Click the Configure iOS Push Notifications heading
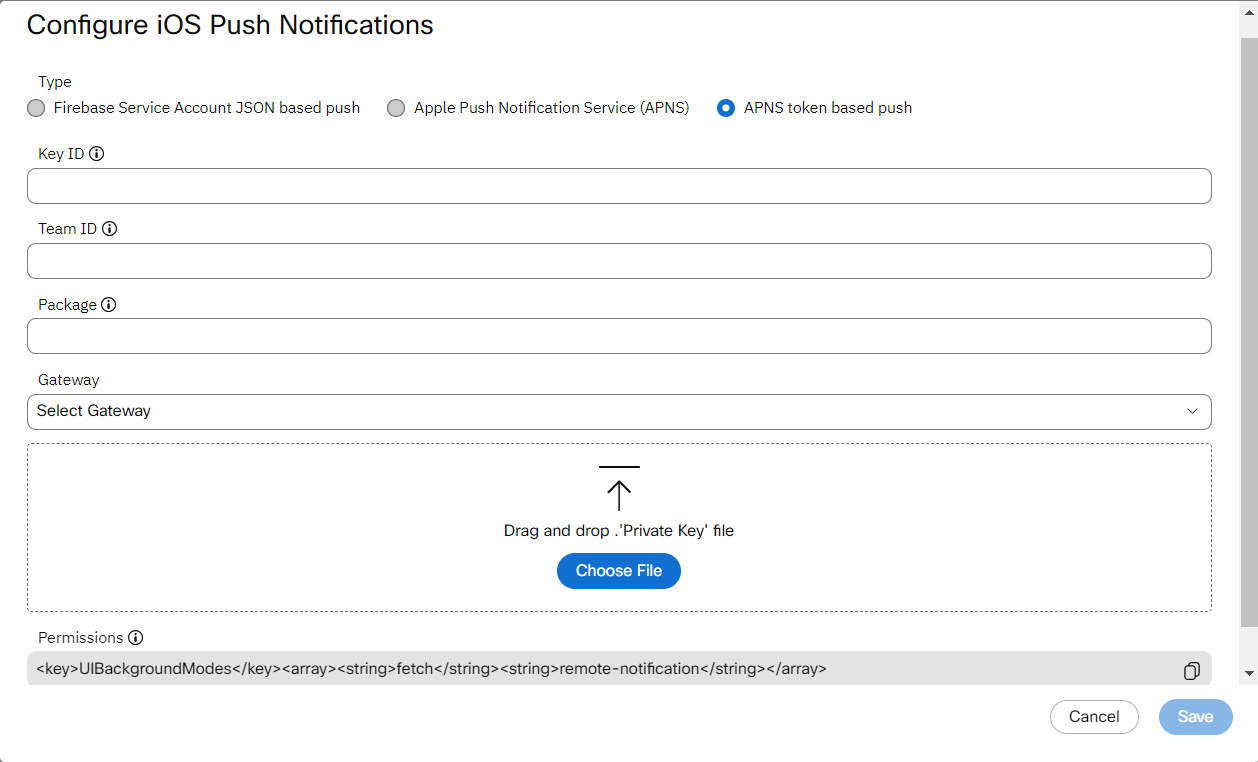This screenshot has width=1258, height=762. [230, 25]
